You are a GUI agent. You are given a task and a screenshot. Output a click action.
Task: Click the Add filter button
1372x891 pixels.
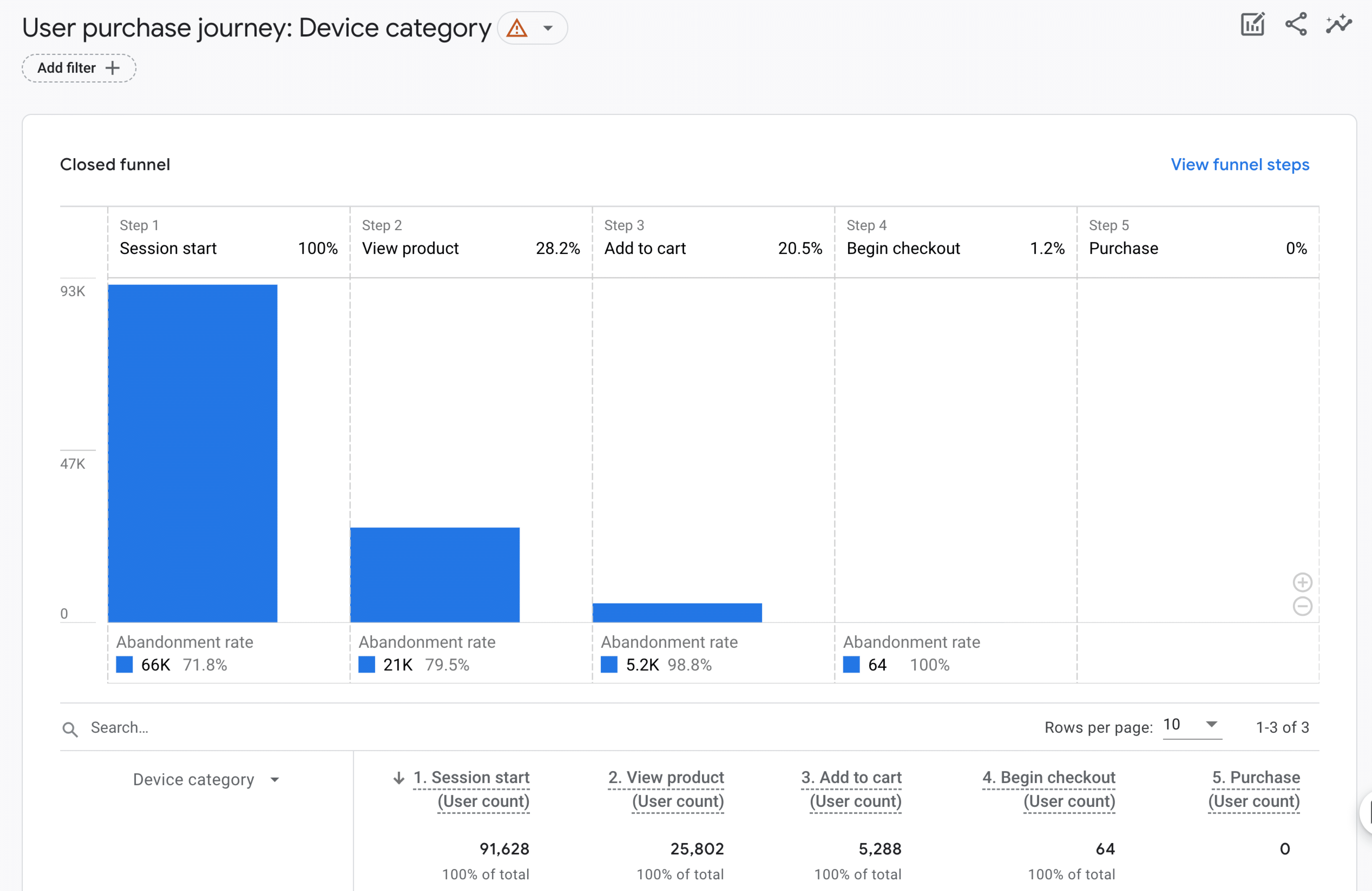point(79,68)
